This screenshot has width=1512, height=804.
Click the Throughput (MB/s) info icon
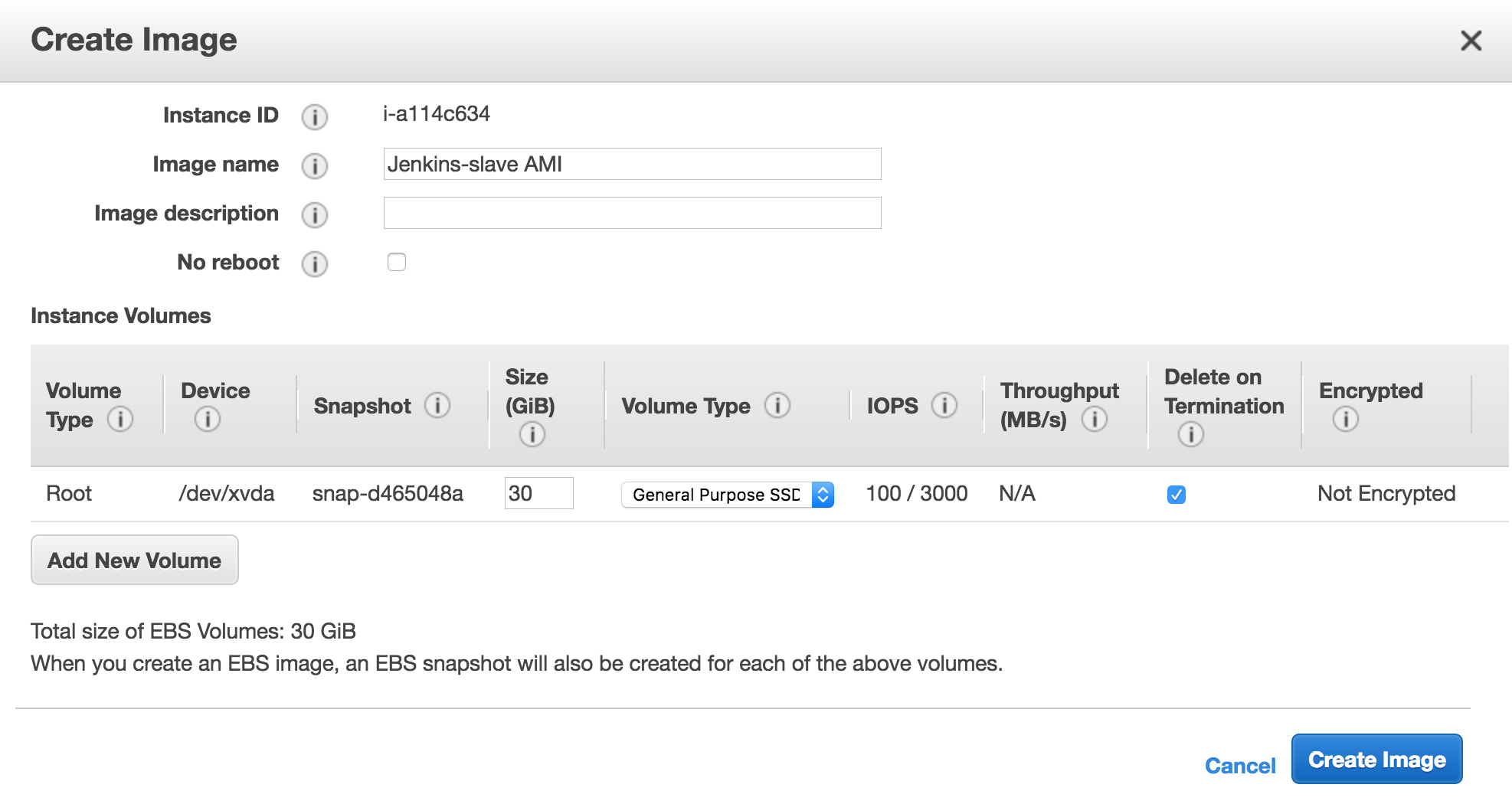(1094, 419)
